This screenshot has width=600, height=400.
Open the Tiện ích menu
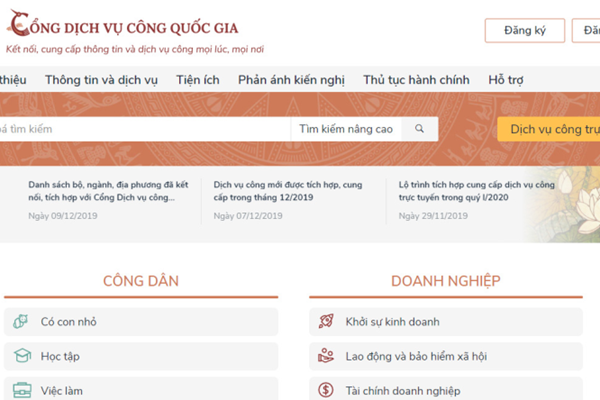point(198,80)
